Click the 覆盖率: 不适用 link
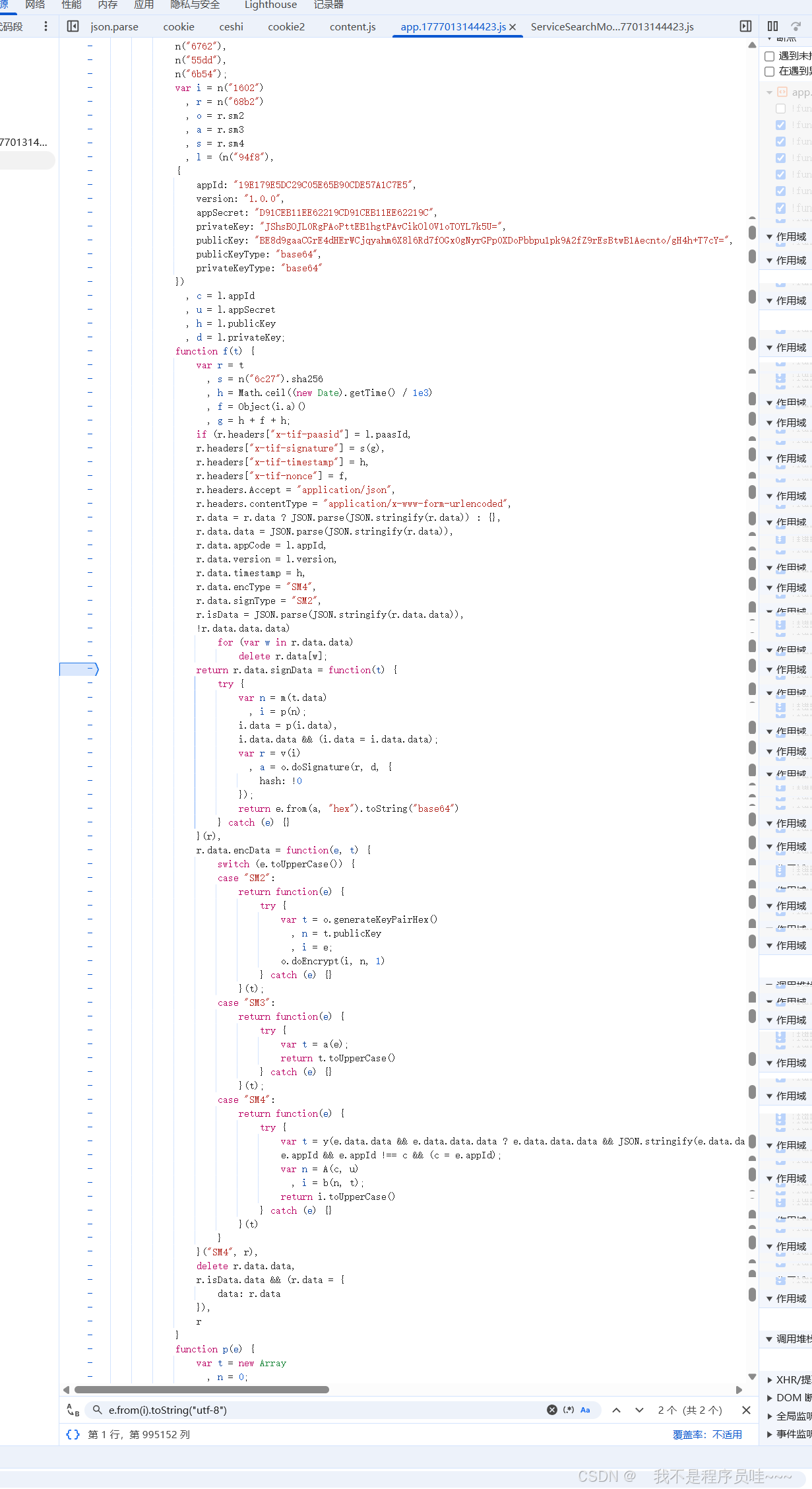This screenshot has width=812, height=1489. [x=707, y=1434]
